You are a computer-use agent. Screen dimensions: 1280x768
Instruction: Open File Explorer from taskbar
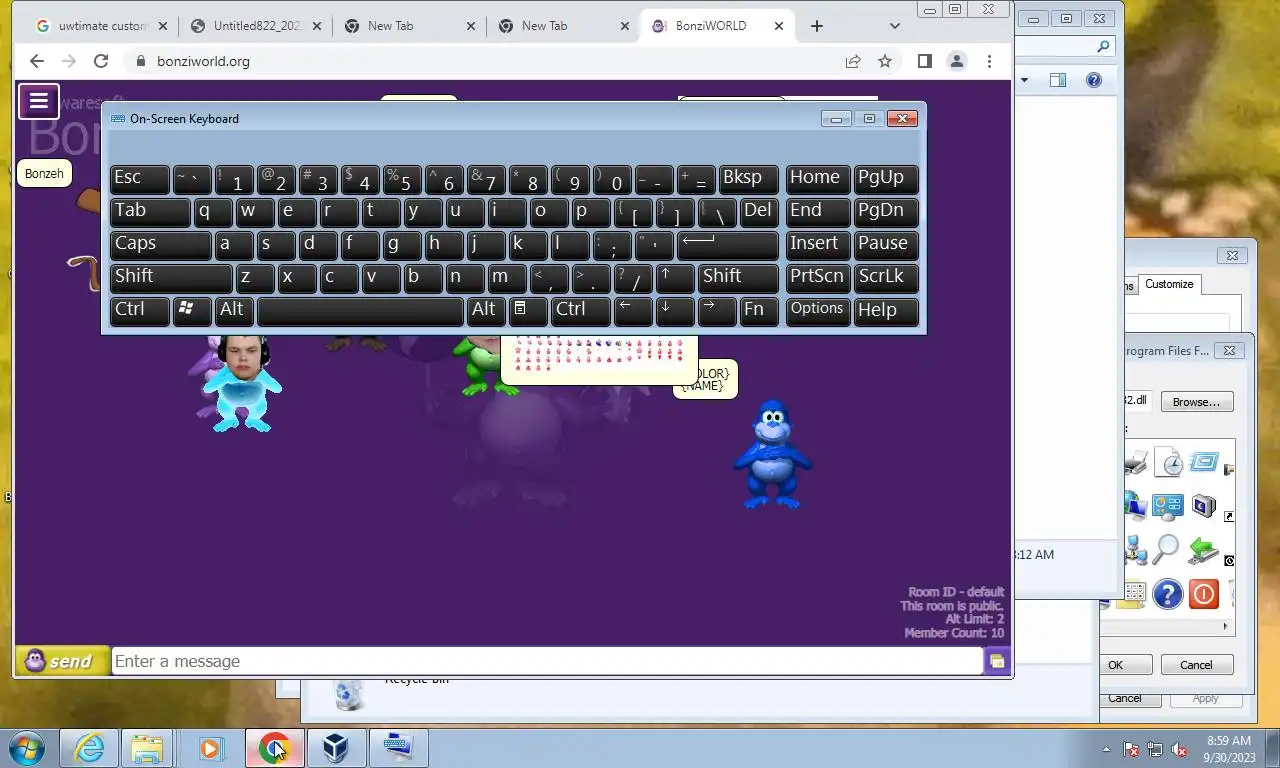148,748
